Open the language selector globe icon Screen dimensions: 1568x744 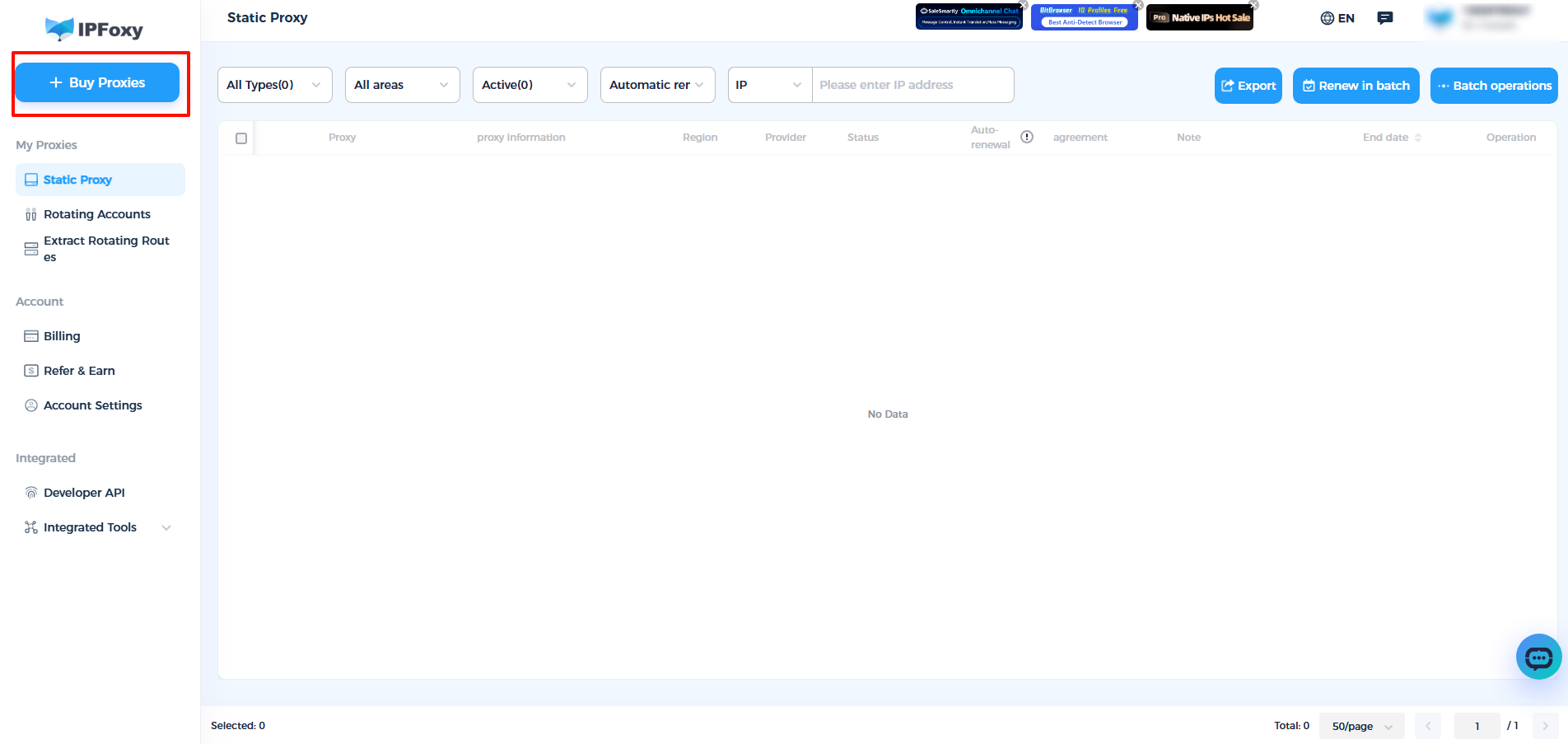pyautogui.click(x=1329, y=17)
